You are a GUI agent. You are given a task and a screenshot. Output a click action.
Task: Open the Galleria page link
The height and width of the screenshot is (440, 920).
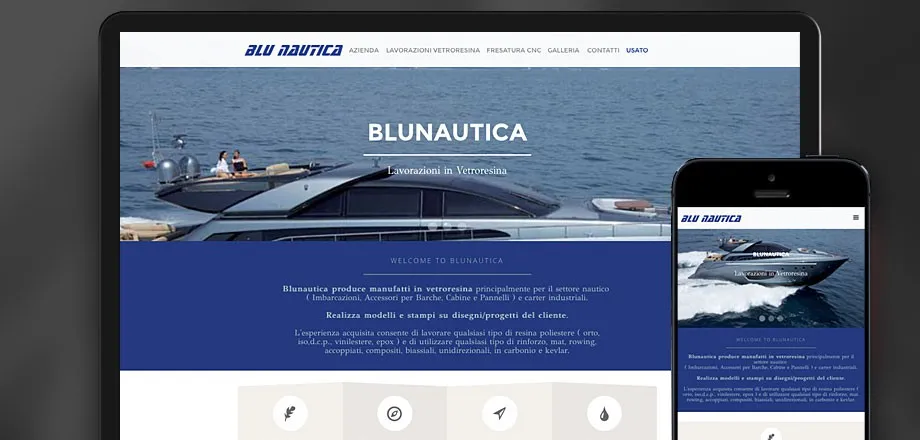coord(563,50)
